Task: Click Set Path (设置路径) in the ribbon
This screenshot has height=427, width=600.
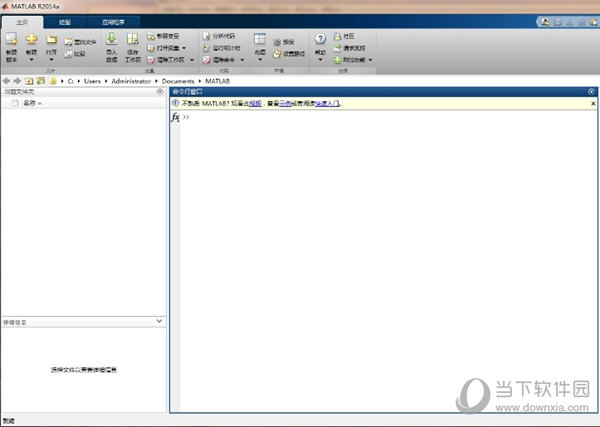Action: coord(289,54)
